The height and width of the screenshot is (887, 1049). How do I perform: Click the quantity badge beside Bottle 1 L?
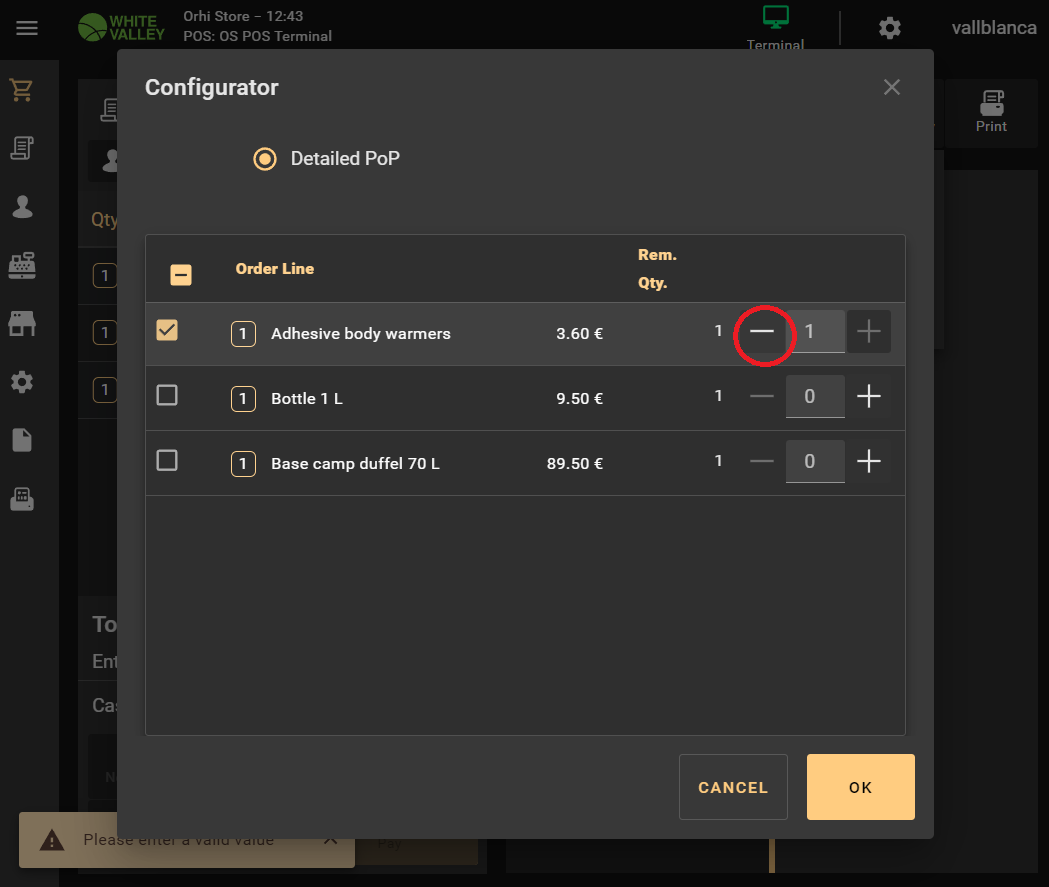point(244,398)
